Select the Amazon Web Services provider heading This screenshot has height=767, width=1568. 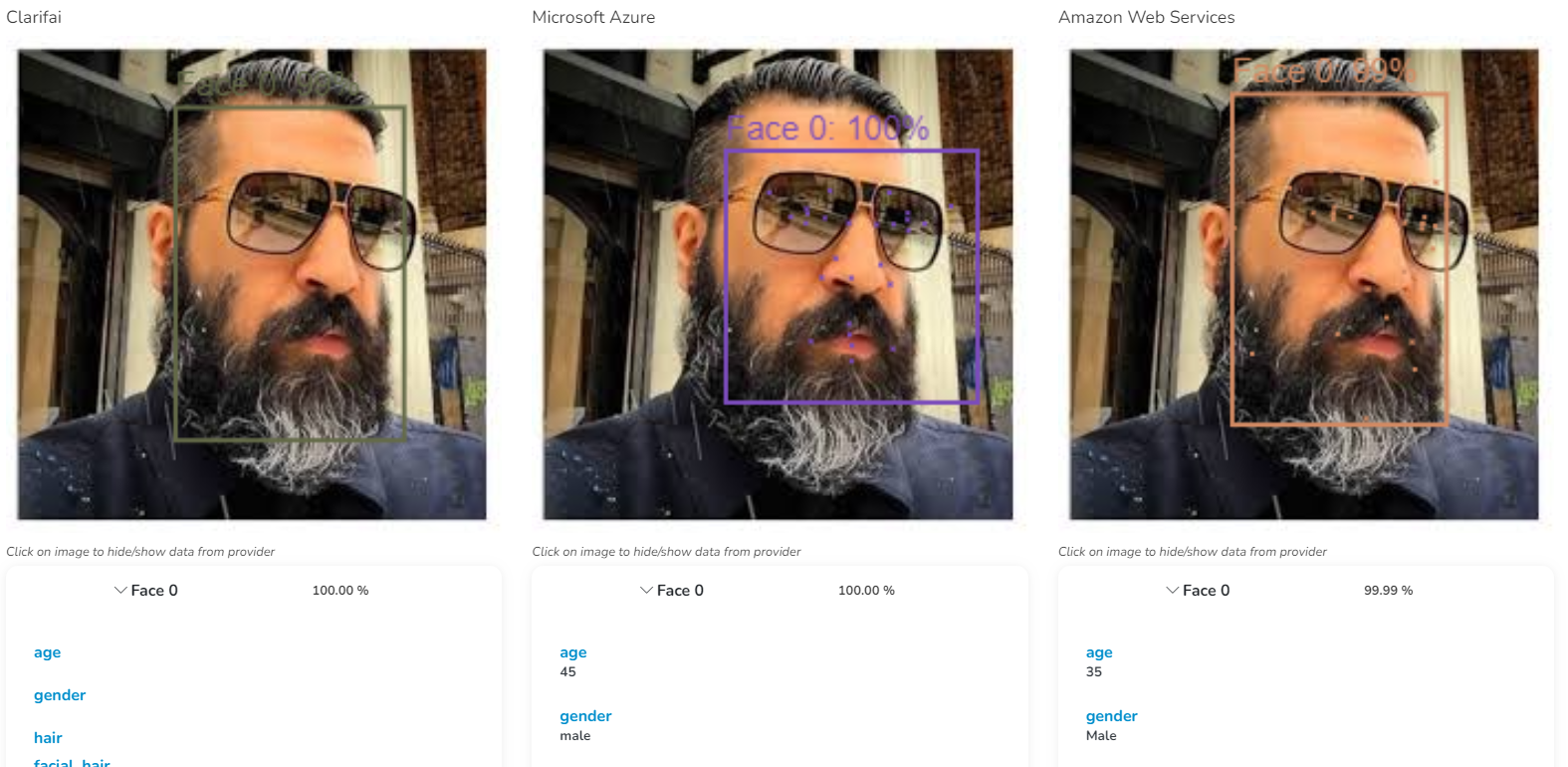(1146, 17)
